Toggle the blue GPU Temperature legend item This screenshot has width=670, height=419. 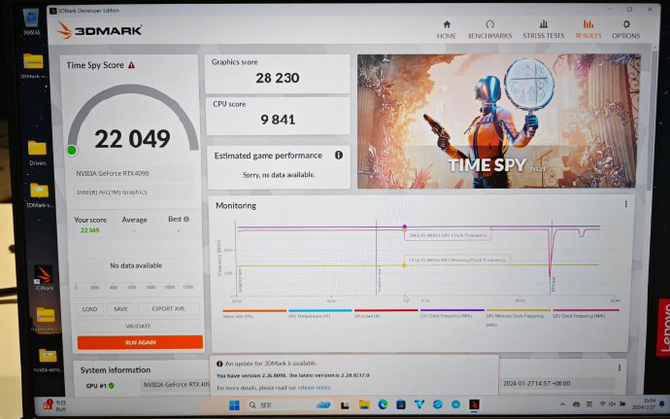(320, 314)
